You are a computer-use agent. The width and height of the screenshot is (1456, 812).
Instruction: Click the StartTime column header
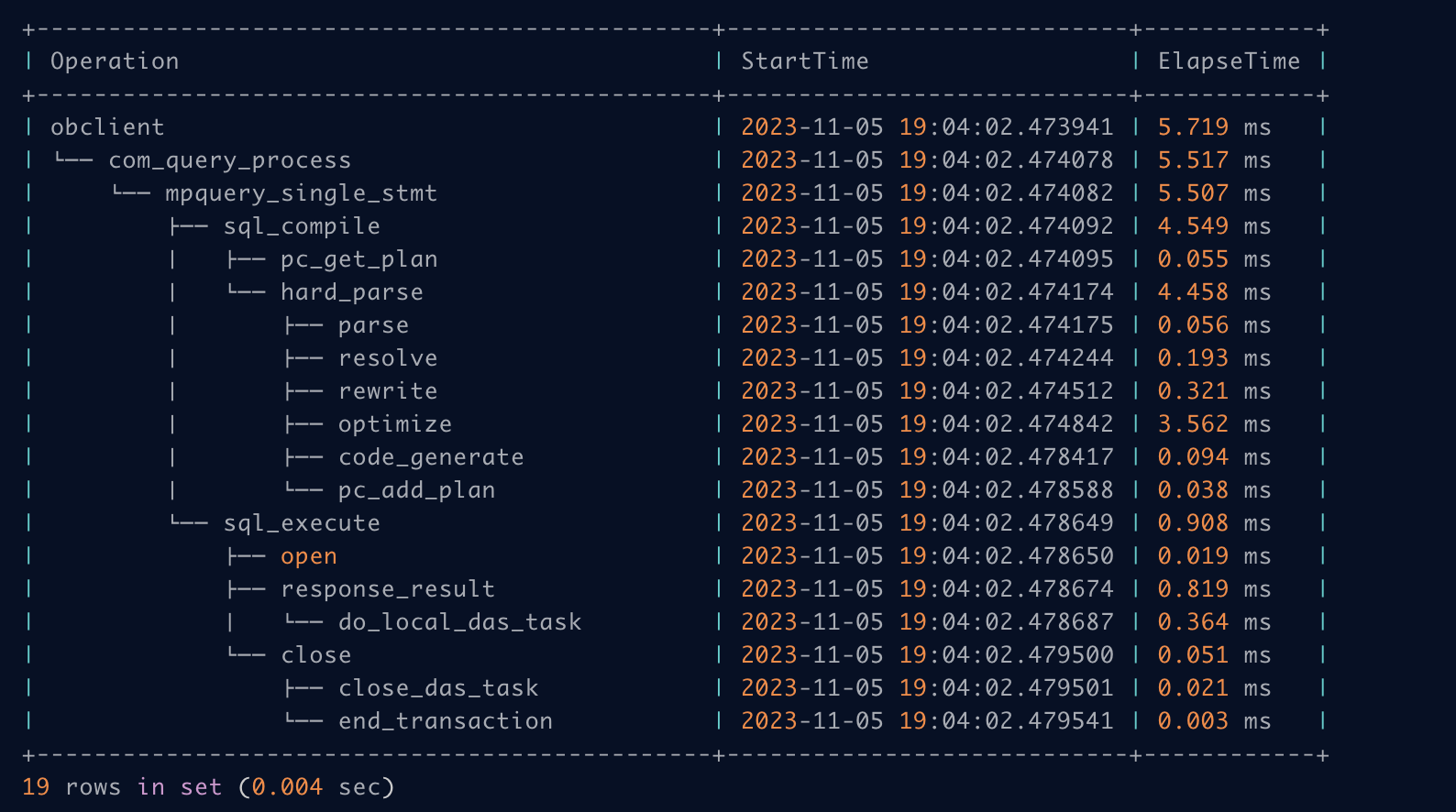tap(804, 61)
